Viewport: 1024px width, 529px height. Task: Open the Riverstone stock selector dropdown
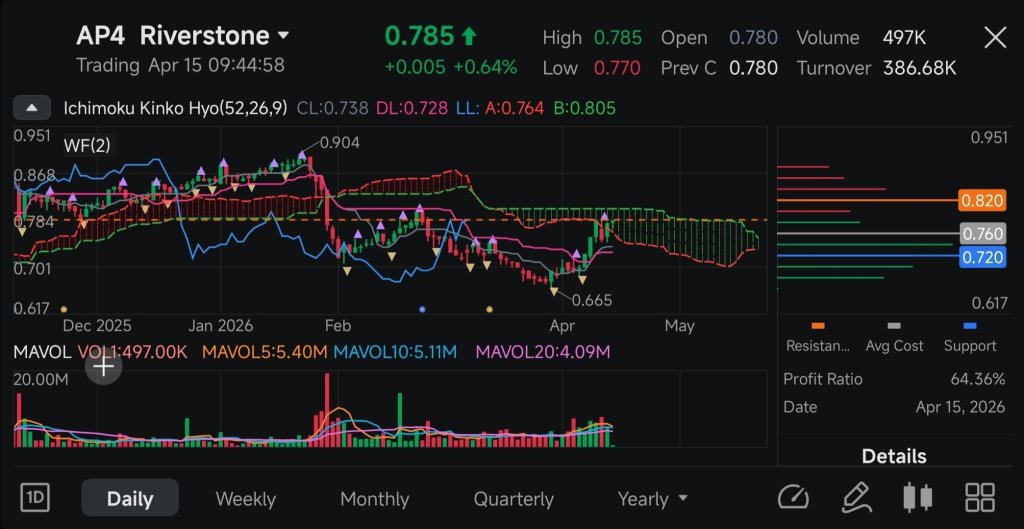pos(181,35)
